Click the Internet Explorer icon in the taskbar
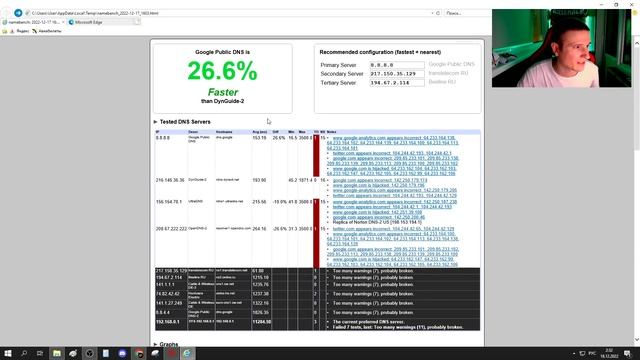640x360 pixels. [187, 353]
